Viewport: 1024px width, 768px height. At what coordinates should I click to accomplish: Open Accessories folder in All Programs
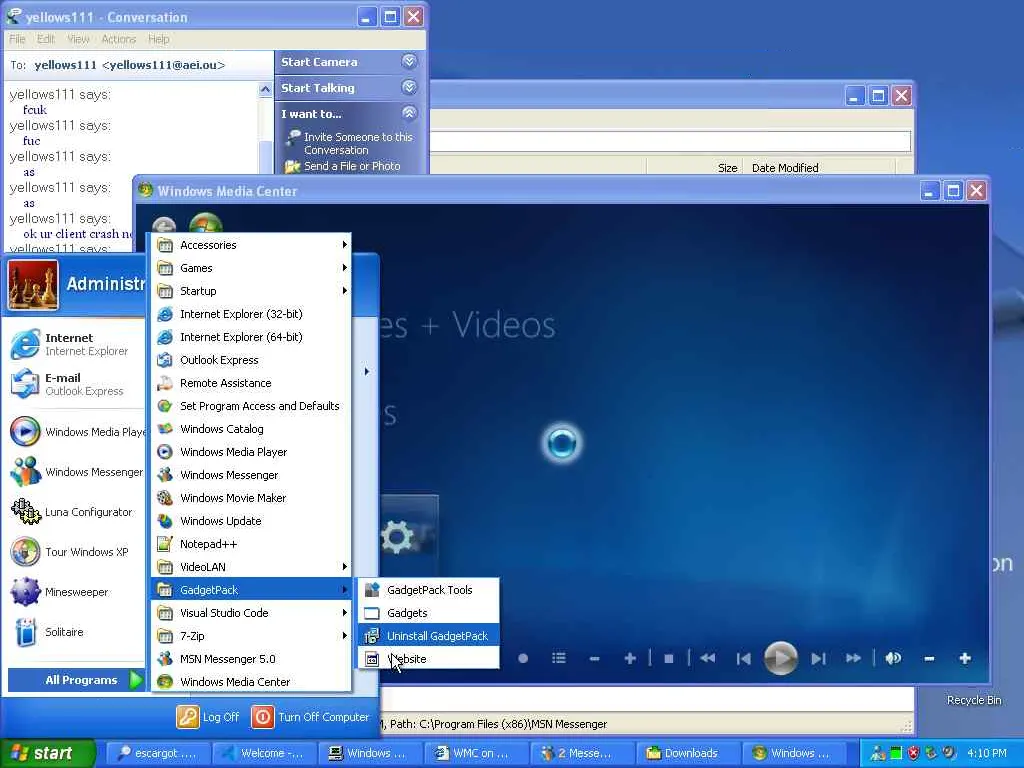click(251, 245)
